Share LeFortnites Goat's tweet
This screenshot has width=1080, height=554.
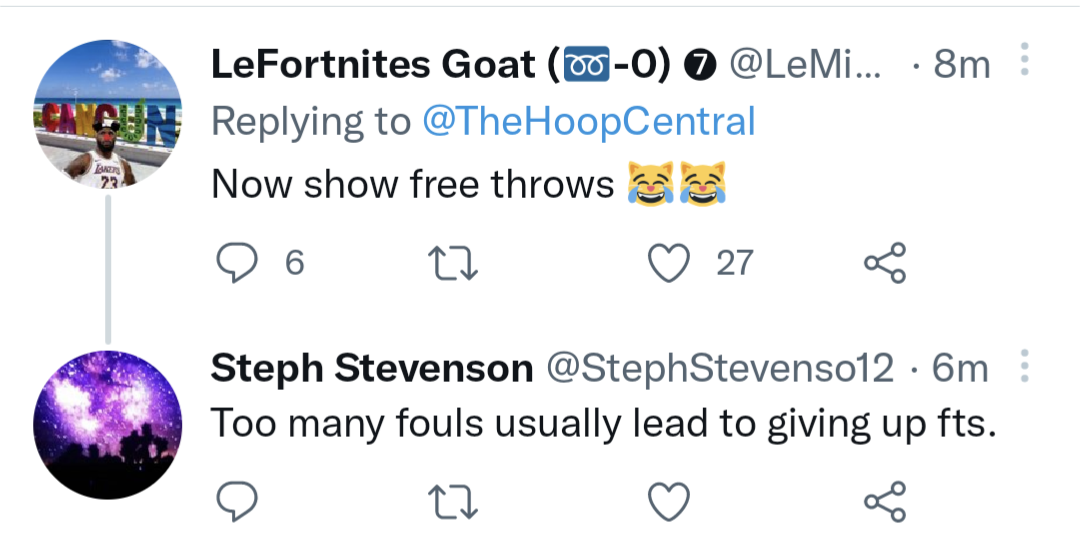click(884, 263)
